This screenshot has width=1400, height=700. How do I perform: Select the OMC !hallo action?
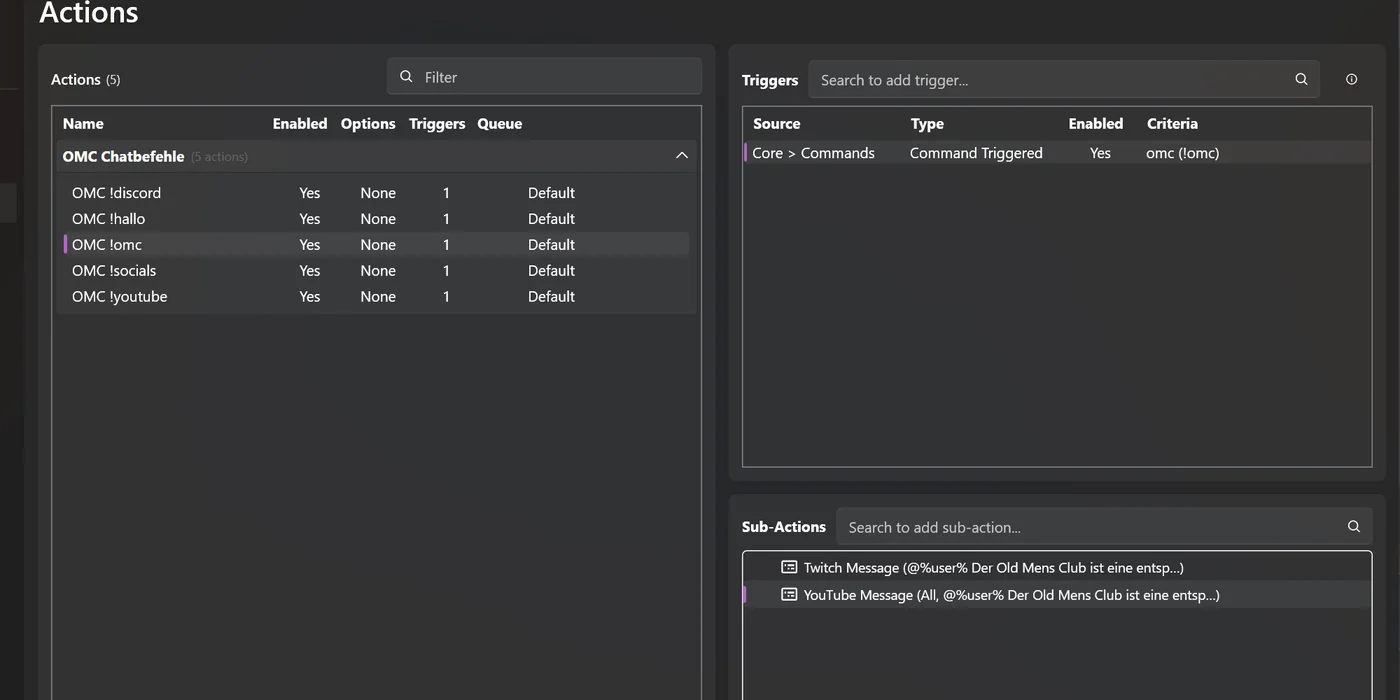click(374, 219)
